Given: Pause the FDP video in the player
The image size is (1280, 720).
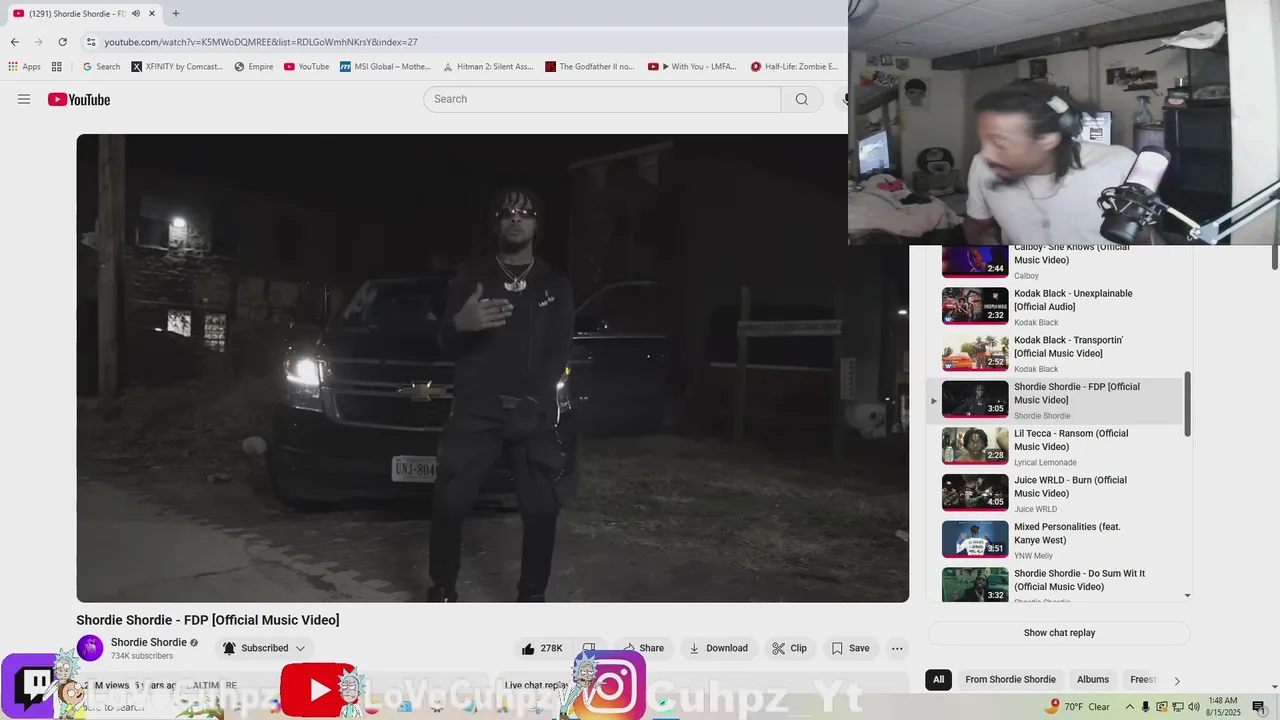Looking at the screenshot, I should pyautogui.click(x=492, y=368).
